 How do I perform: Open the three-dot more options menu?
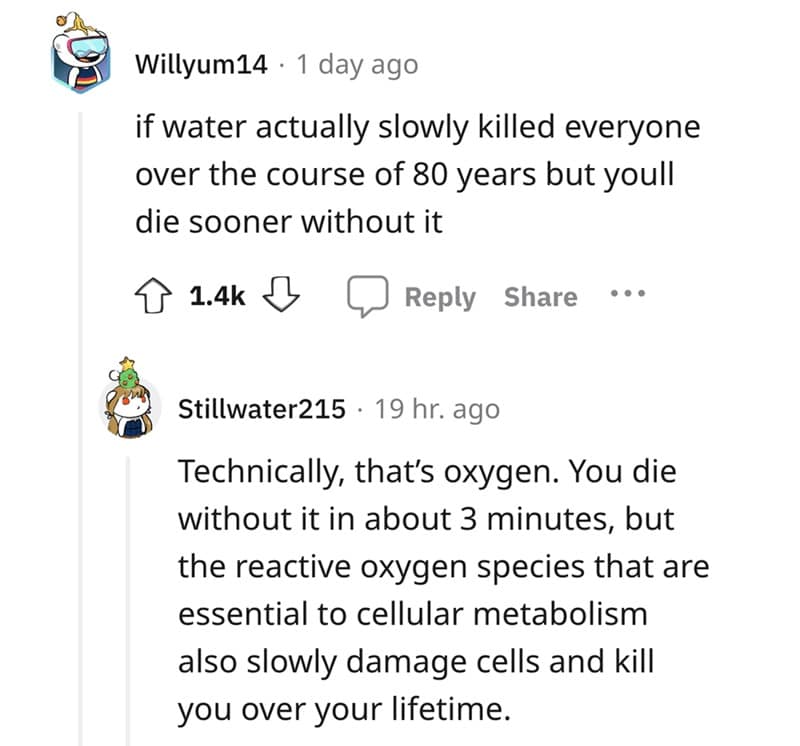[628, 295]
